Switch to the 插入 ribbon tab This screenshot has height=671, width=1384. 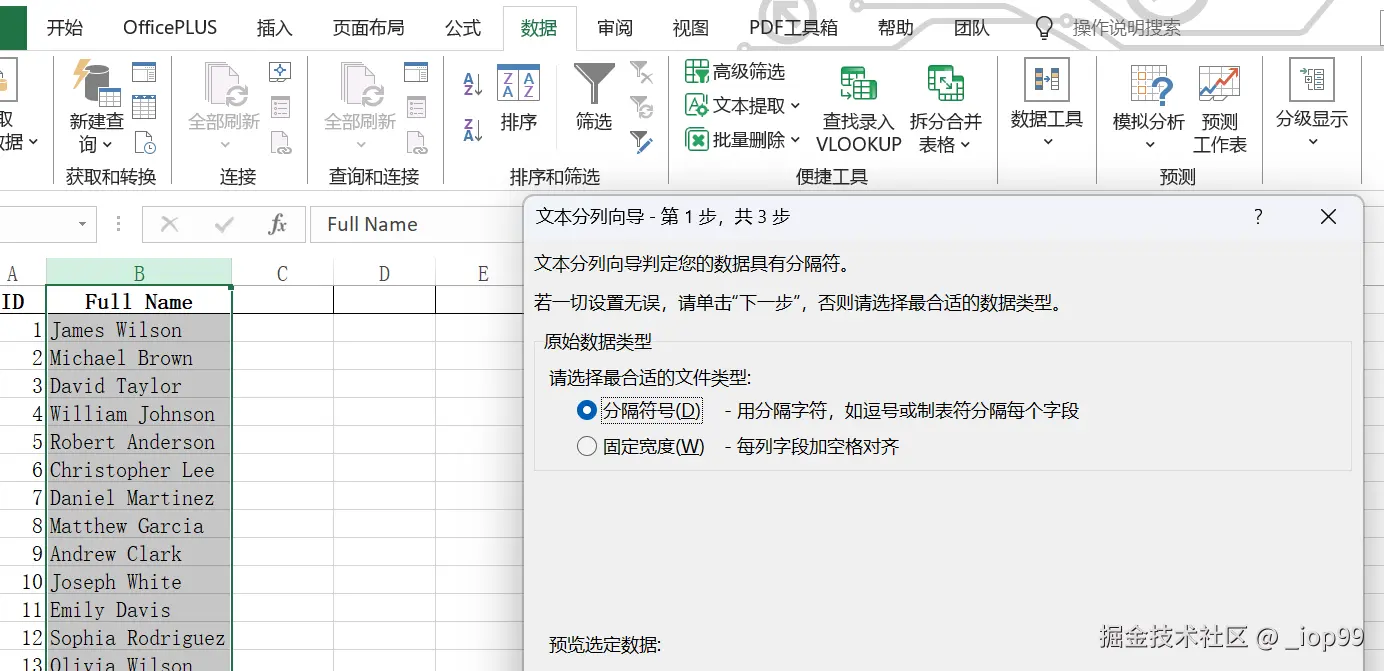[x=274, y=27]
